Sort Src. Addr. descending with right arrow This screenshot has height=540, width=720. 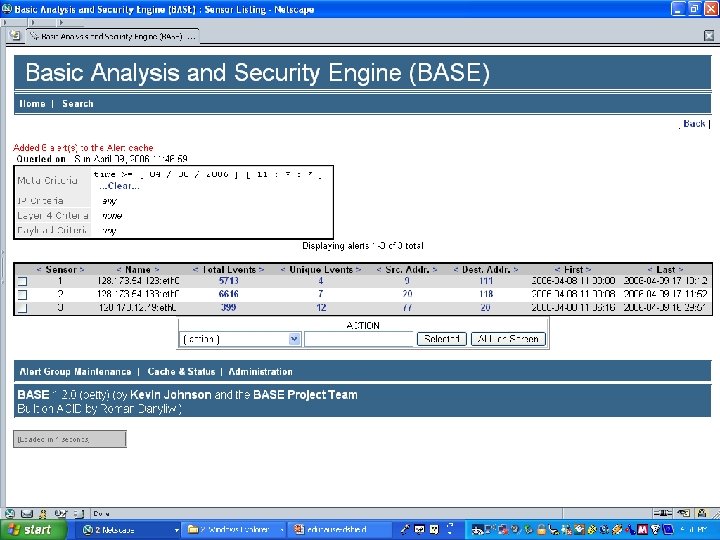click(x=434, y=270)
